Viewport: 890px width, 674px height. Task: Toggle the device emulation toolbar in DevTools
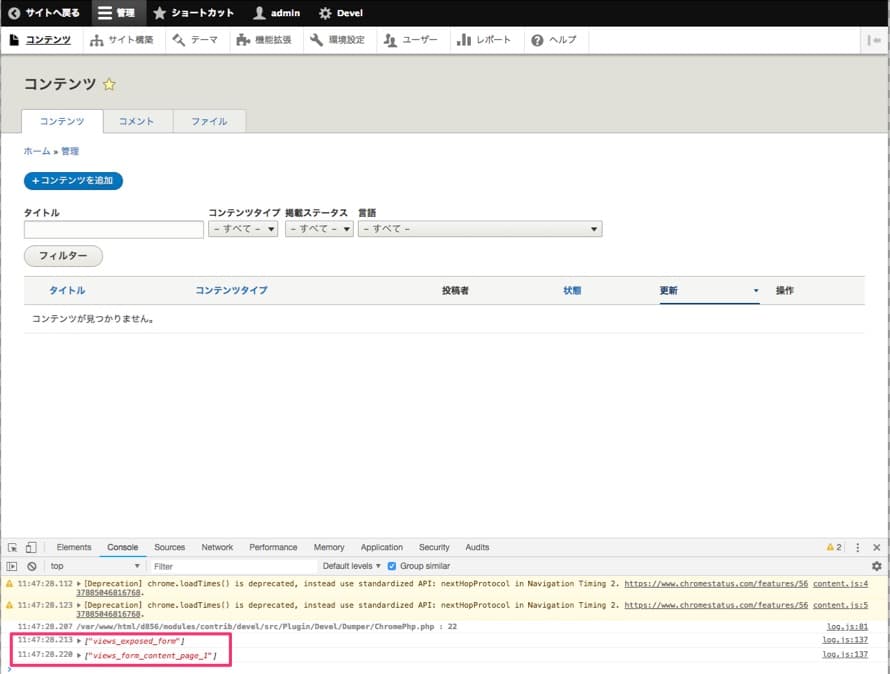(30, 547)
